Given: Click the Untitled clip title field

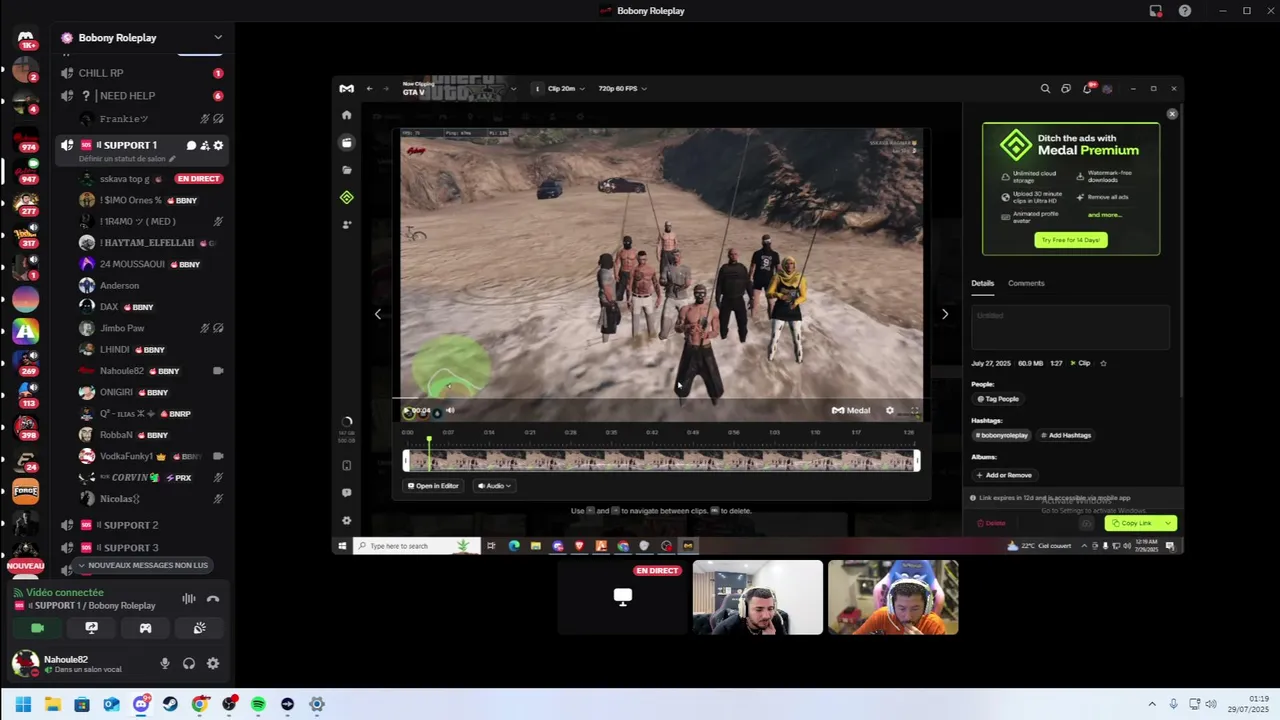Looking at the screenshot, I should point(1070,327).
